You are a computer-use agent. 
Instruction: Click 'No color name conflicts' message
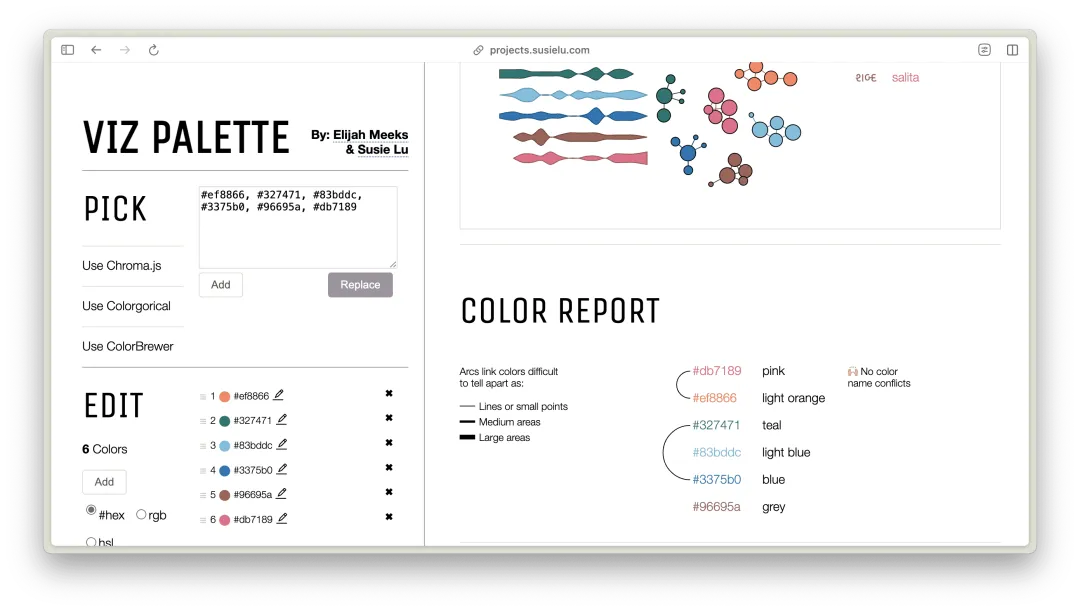pos(879,377)
